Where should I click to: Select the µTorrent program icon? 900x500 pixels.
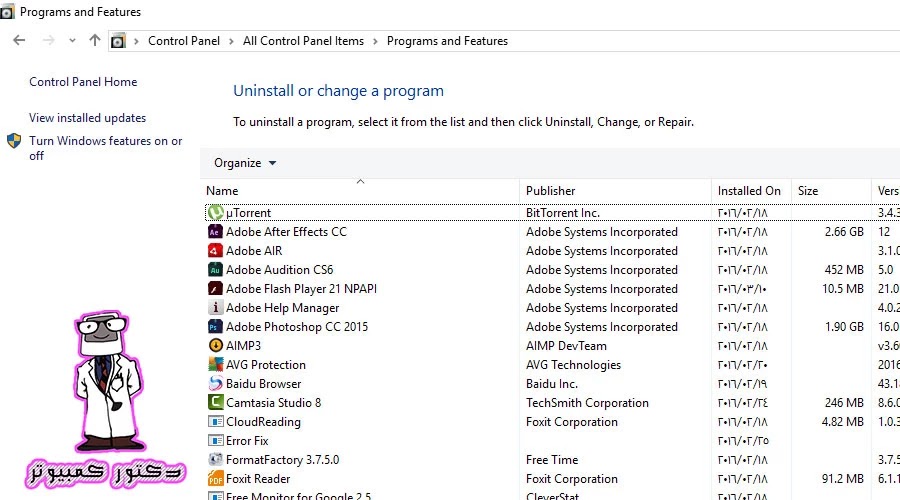215,212
